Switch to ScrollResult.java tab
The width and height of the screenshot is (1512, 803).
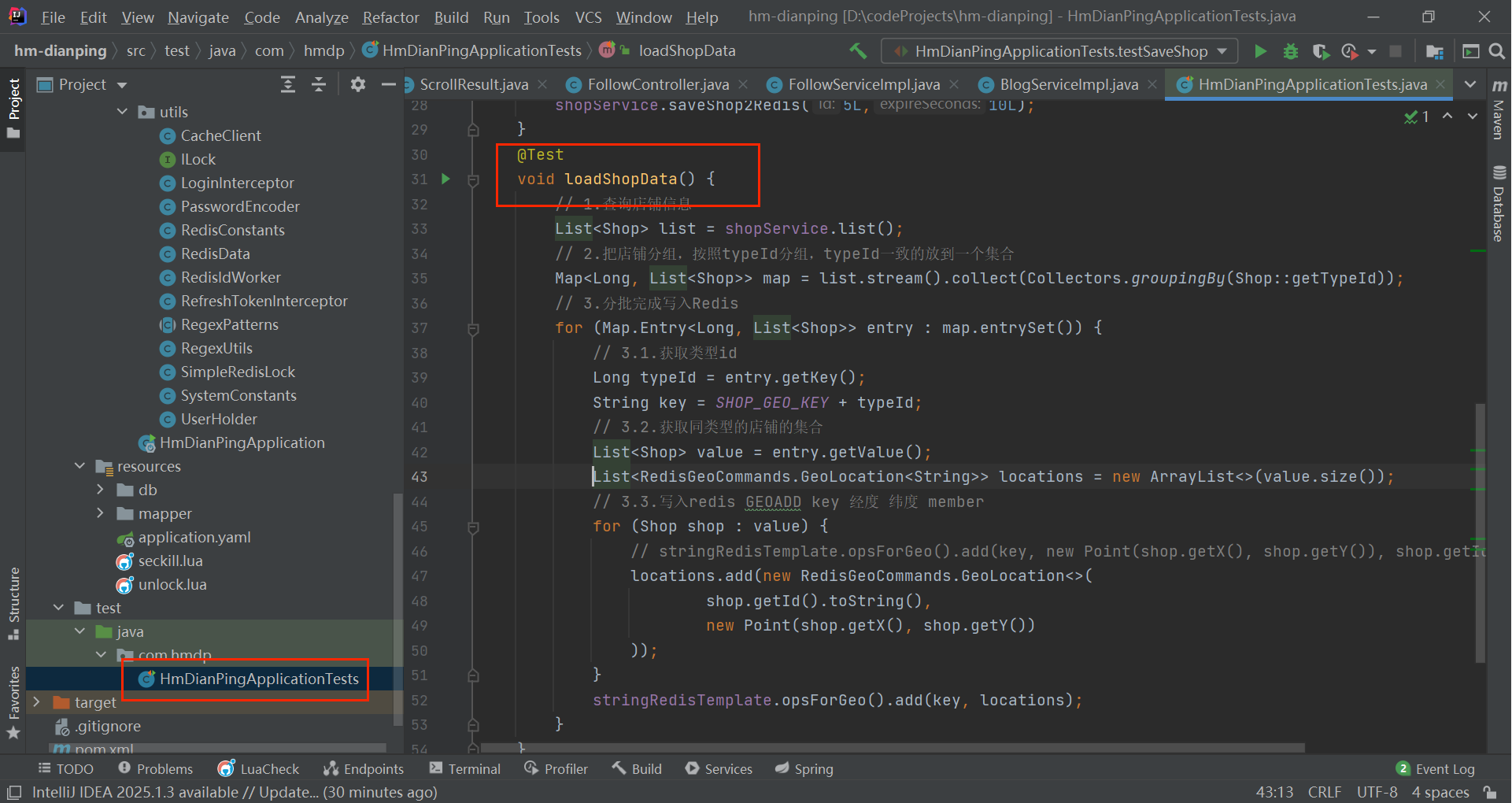click(473, 84)
